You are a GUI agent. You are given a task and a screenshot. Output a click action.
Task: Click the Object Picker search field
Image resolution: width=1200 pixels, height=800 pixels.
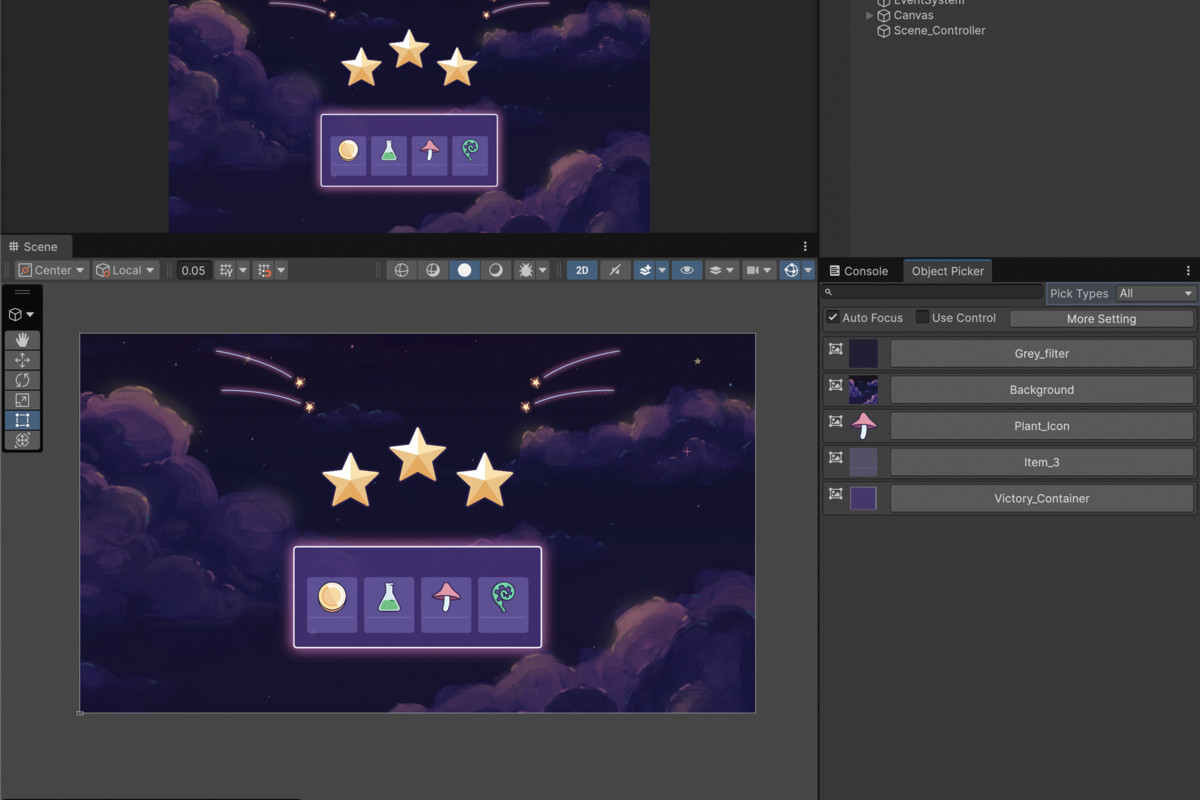point(937,292)
